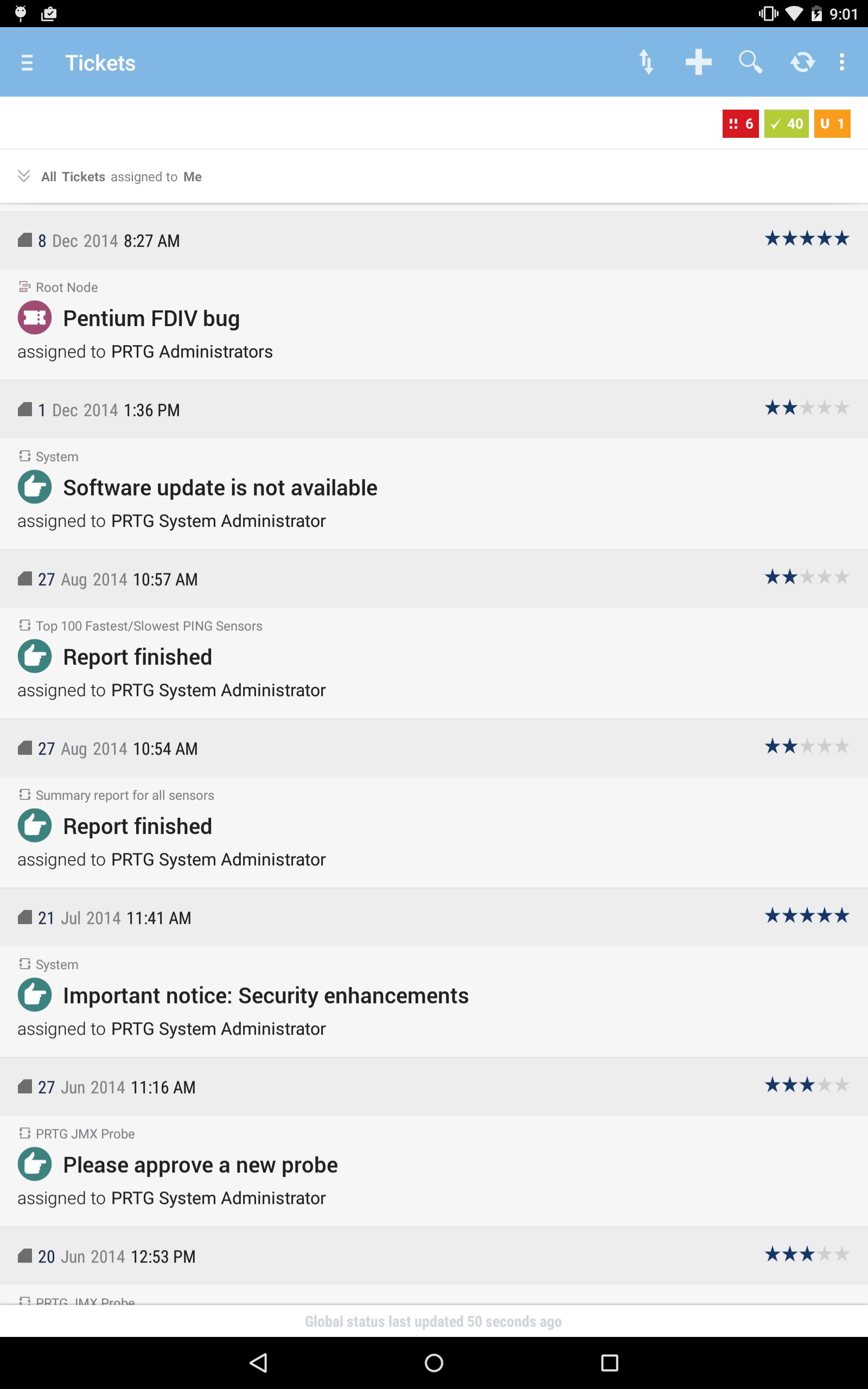Open the hamburger navigation menu
Image resolution: width=868 pixels, height=1389 pixels.
27,62
